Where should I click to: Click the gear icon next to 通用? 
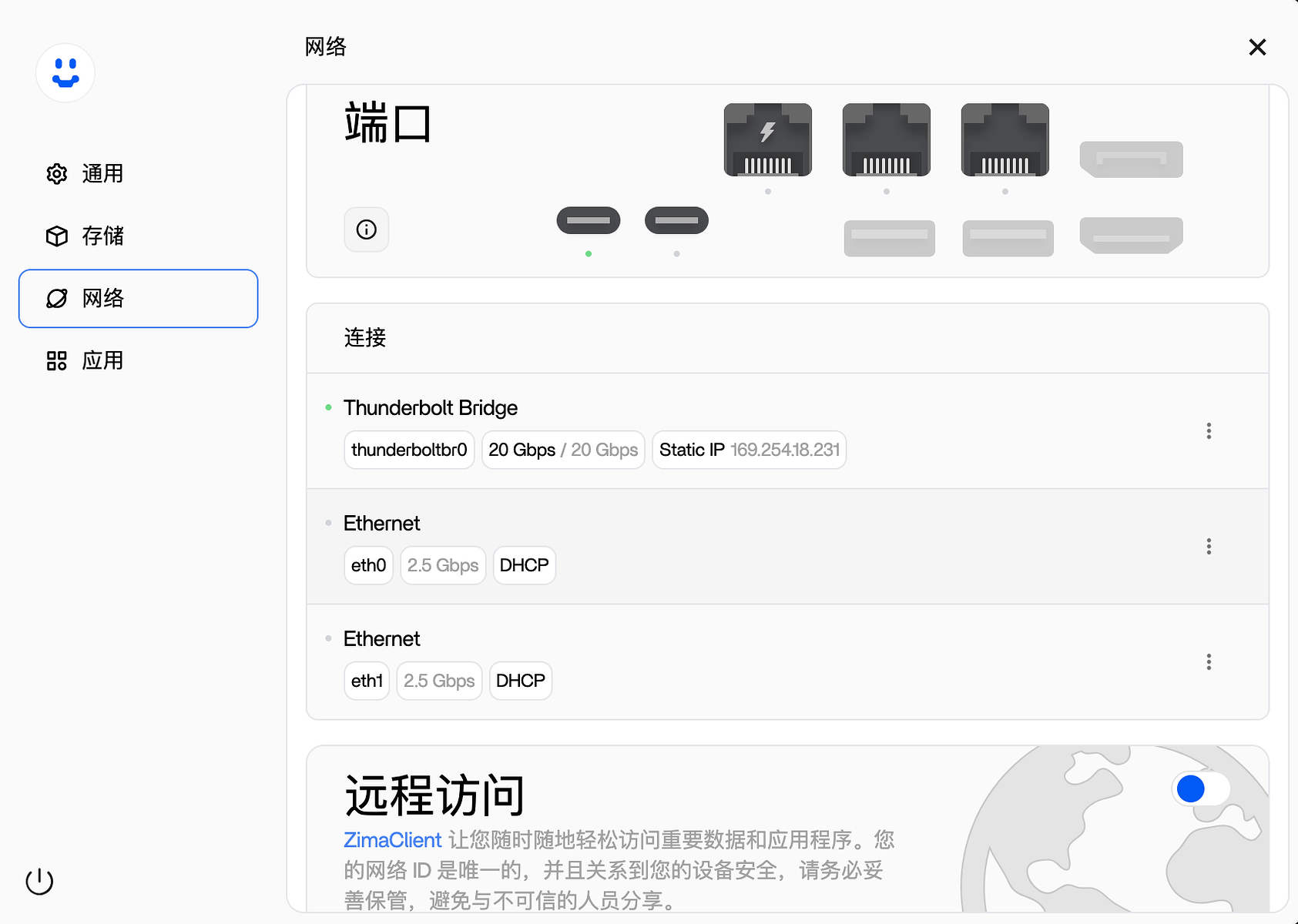pos(57,174)
